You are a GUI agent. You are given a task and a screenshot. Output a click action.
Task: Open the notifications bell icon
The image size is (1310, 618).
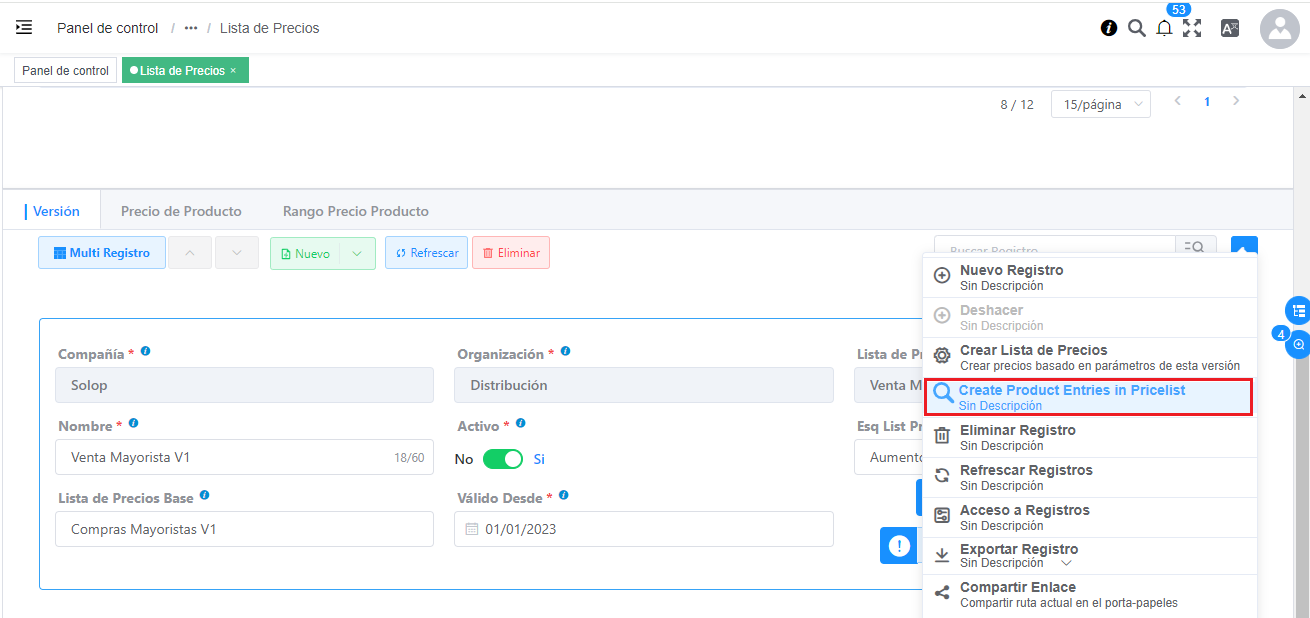[x=1164, y=28]
